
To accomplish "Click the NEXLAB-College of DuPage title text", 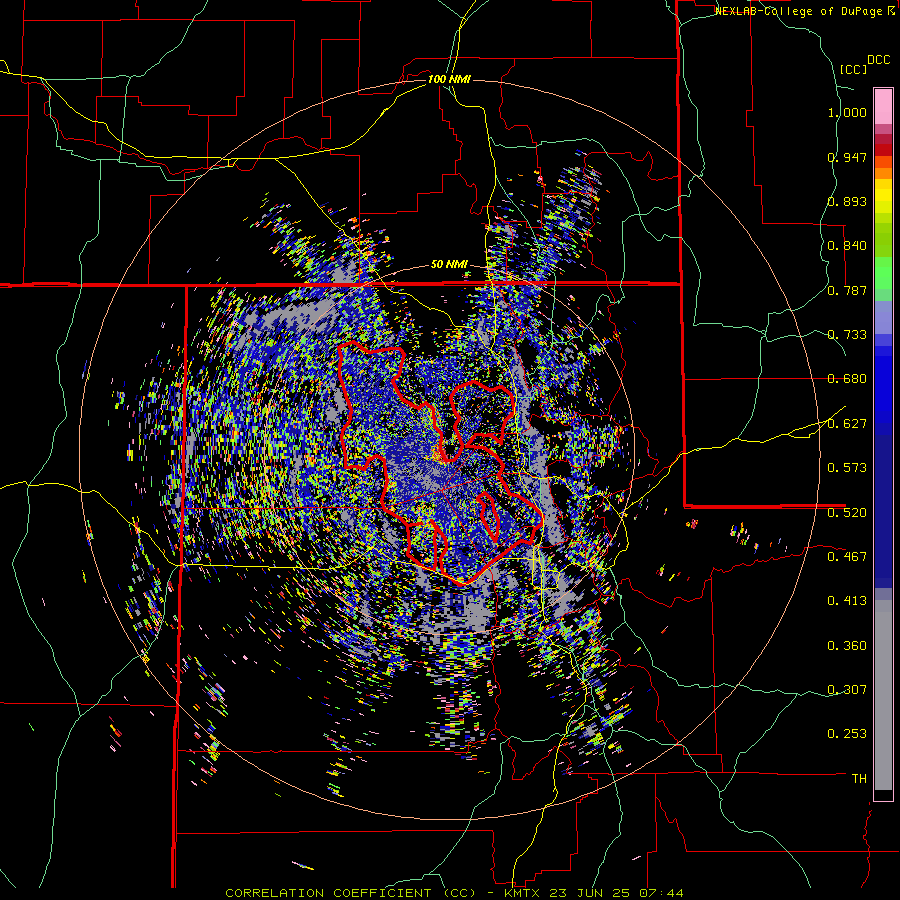I will (x=800, y=11).
